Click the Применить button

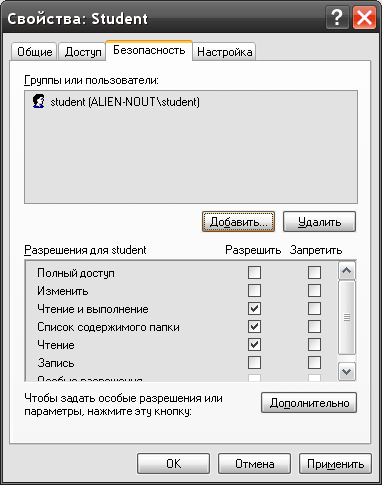(x=335, y=464)
